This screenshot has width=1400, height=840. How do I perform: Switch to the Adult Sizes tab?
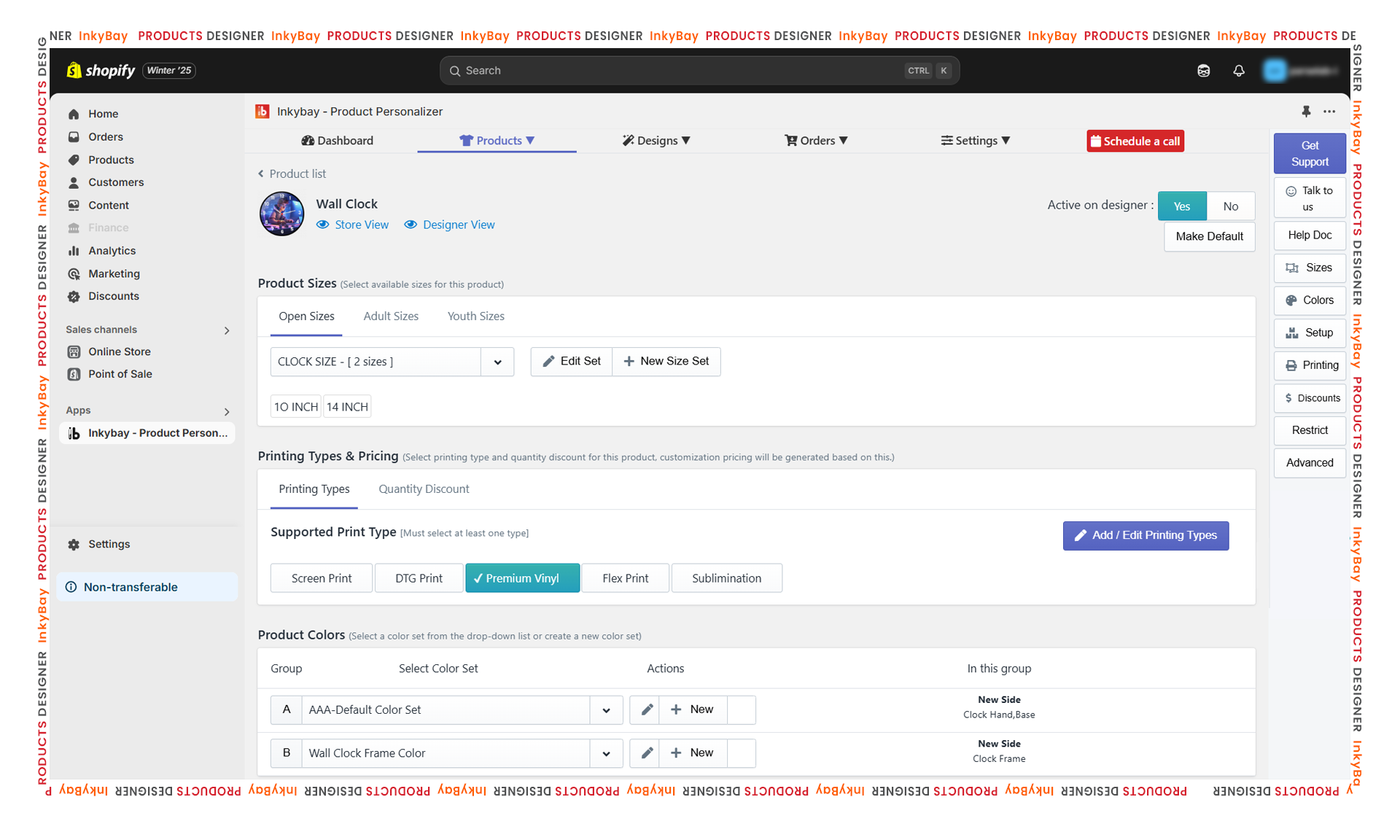click(391, 316)
